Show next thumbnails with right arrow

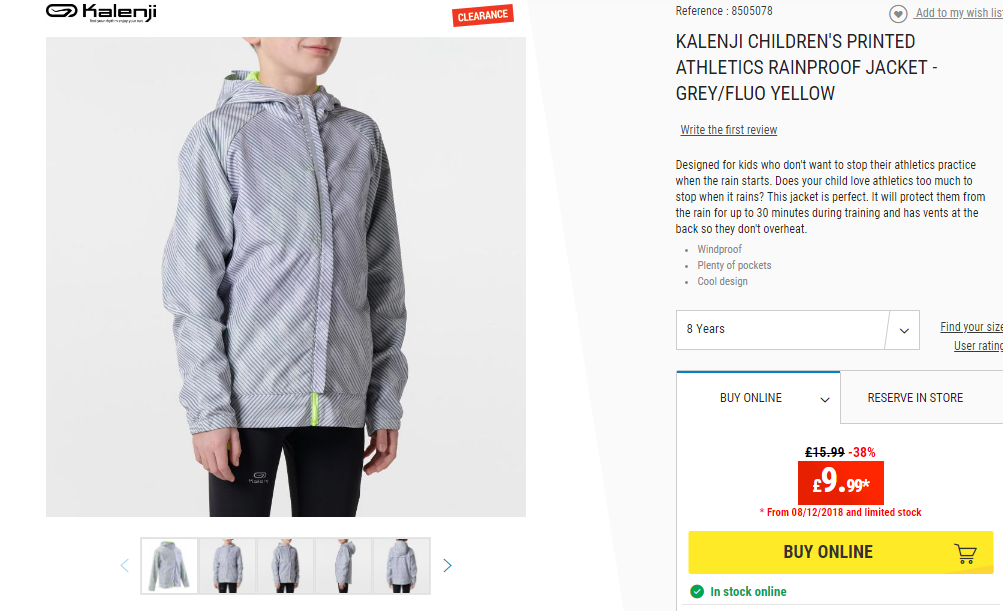click(x=447, y=566)
